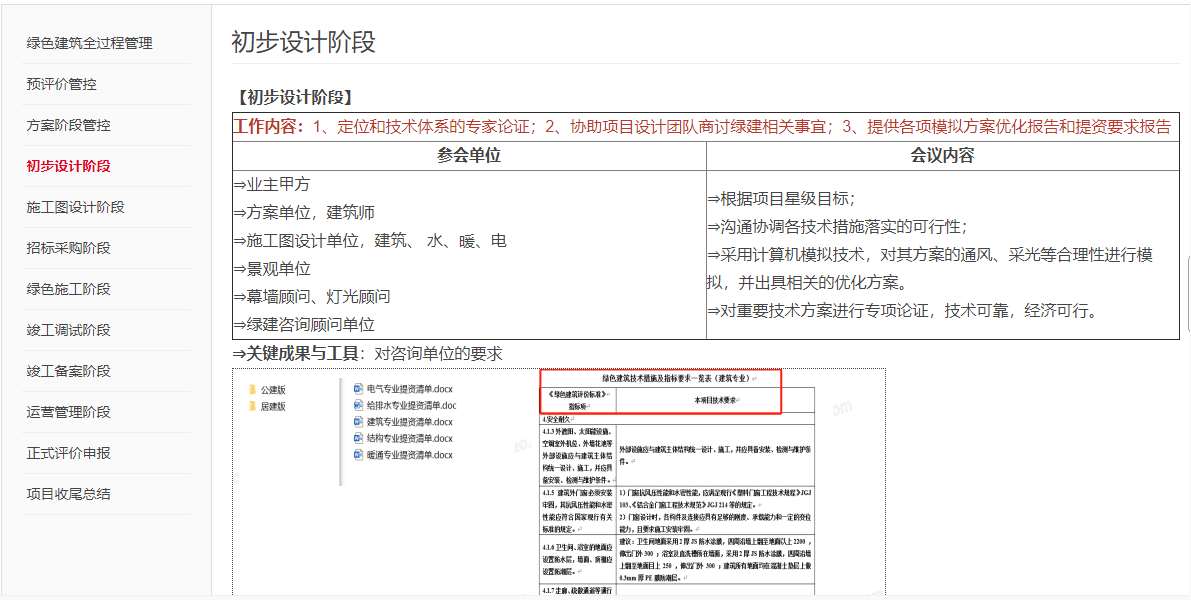Click the 电气专业提资清单.docx file icon

coord(358,388)
